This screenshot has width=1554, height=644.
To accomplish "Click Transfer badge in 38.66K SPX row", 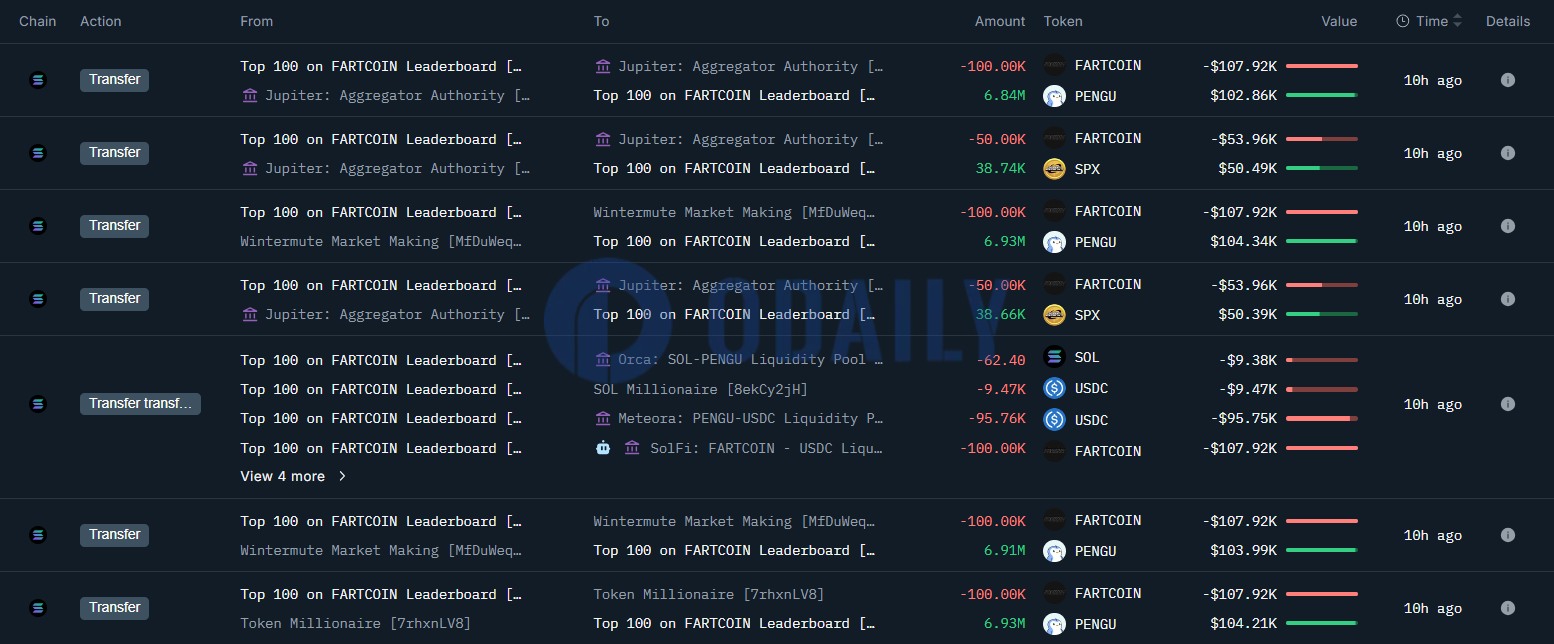I will (x=114, y=299).
